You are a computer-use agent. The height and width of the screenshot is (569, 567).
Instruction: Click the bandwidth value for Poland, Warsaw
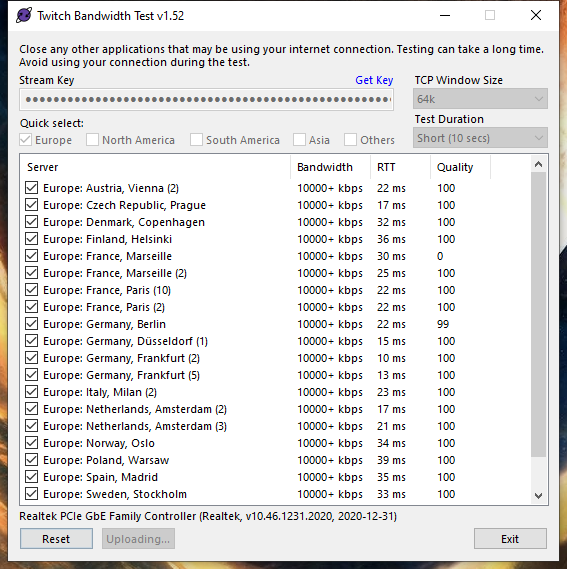point(330,460)
